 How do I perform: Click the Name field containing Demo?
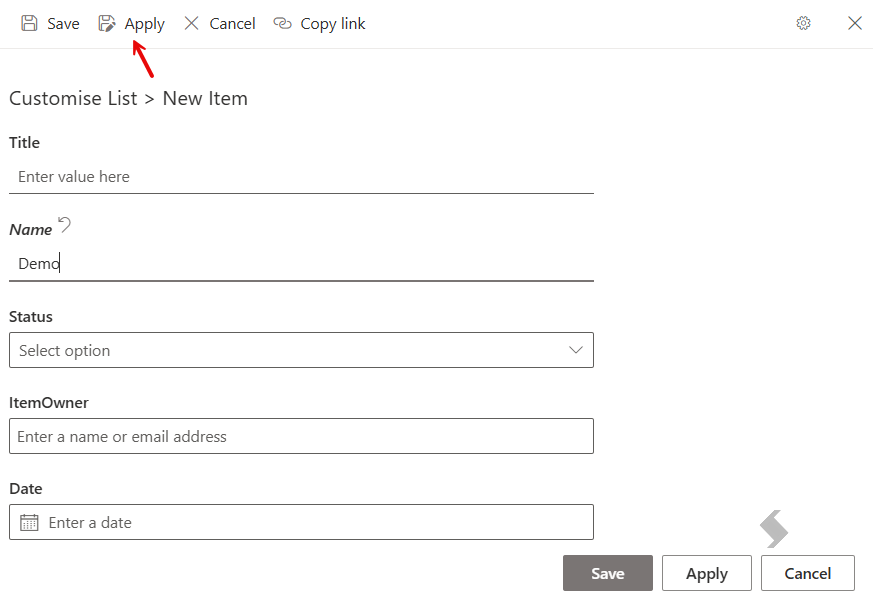click(x=301, y=263)
